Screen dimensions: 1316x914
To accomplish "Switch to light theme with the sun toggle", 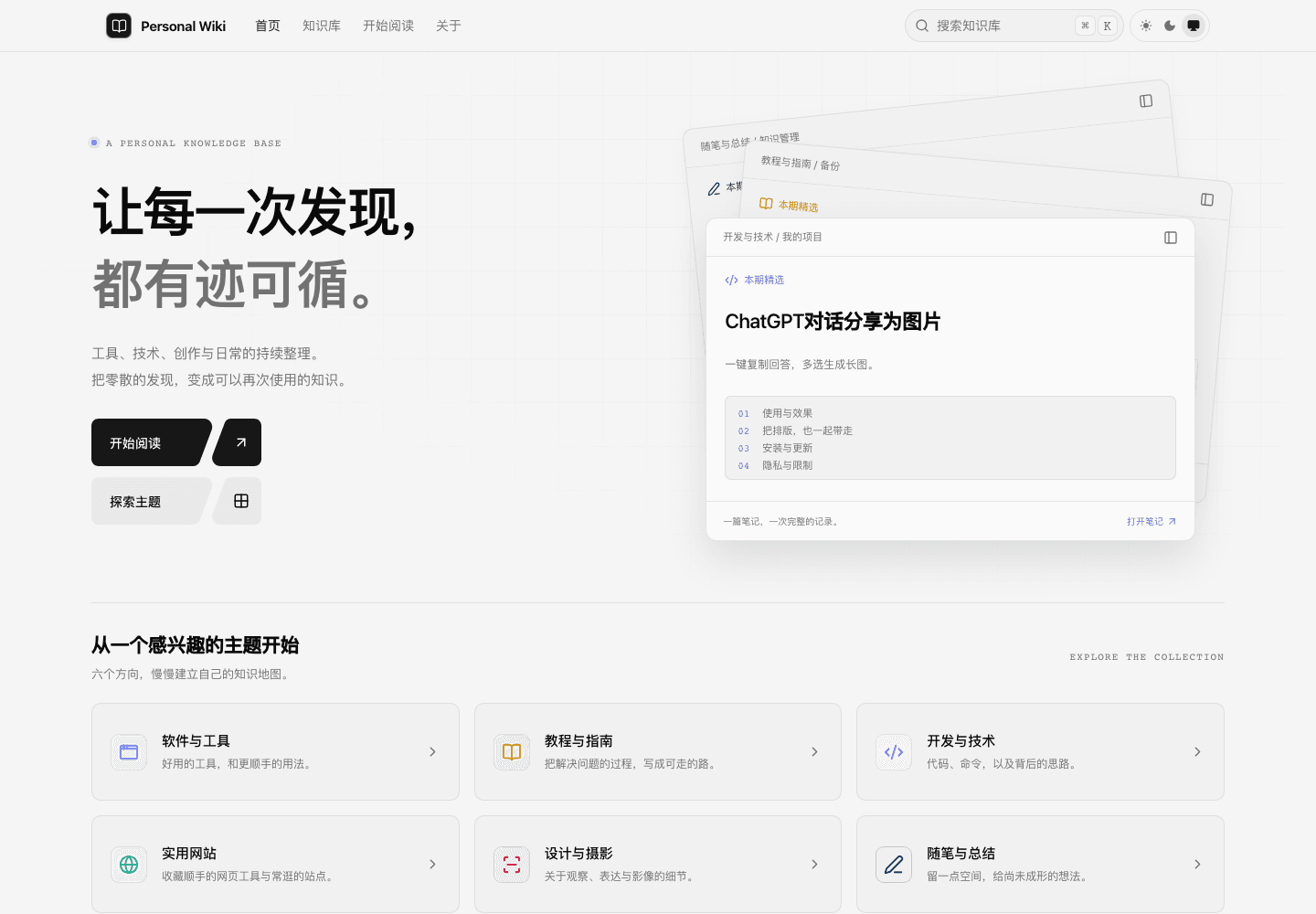I will click(x=1146, y=26).
